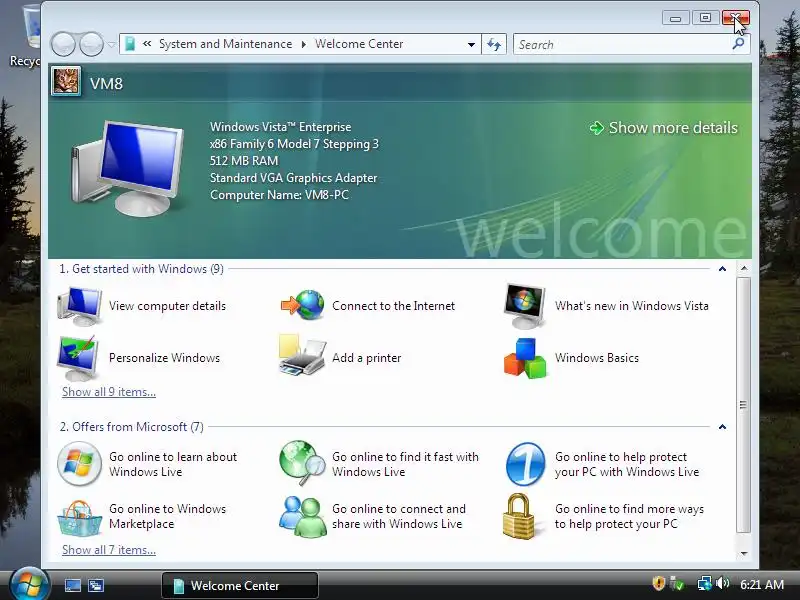800x600 pixels.
Task: Click the Windows Live learn about icon
Action: [79, 464]
